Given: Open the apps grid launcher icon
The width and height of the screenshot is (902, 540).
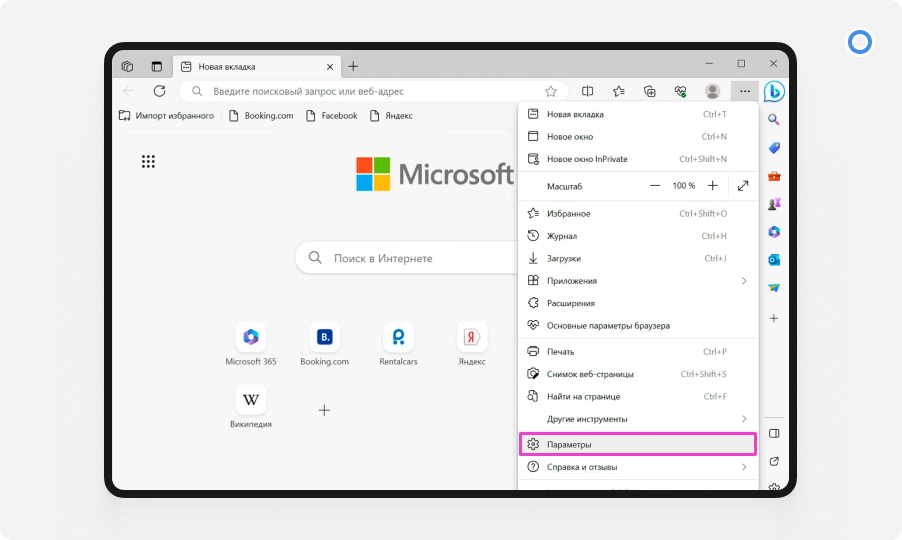Looking at the screenshot, I should click(148, 162).
